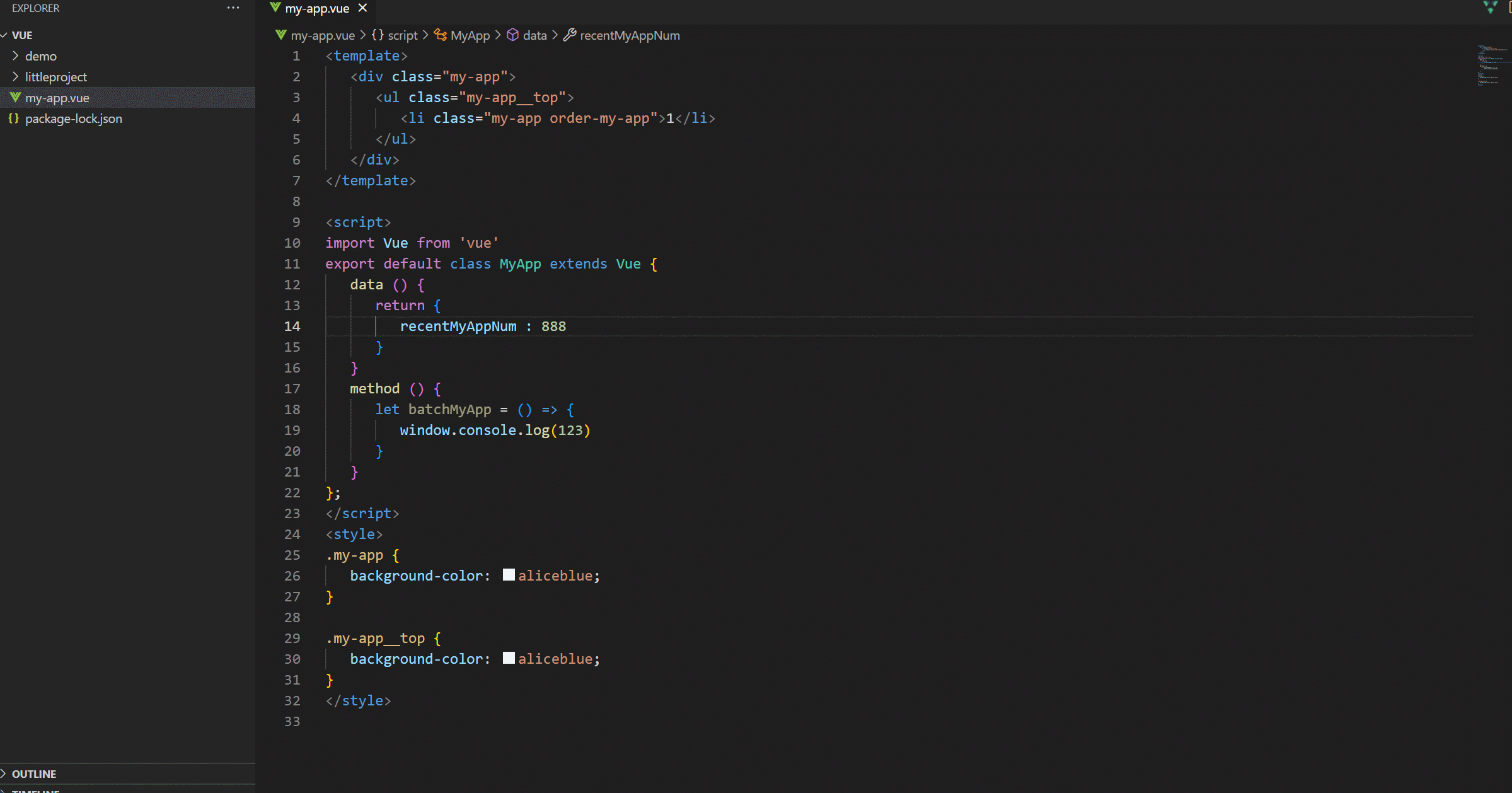Click the braces icon before script breadcrumb
This screenshot has width=1512, height=793.
pos(378,35)
